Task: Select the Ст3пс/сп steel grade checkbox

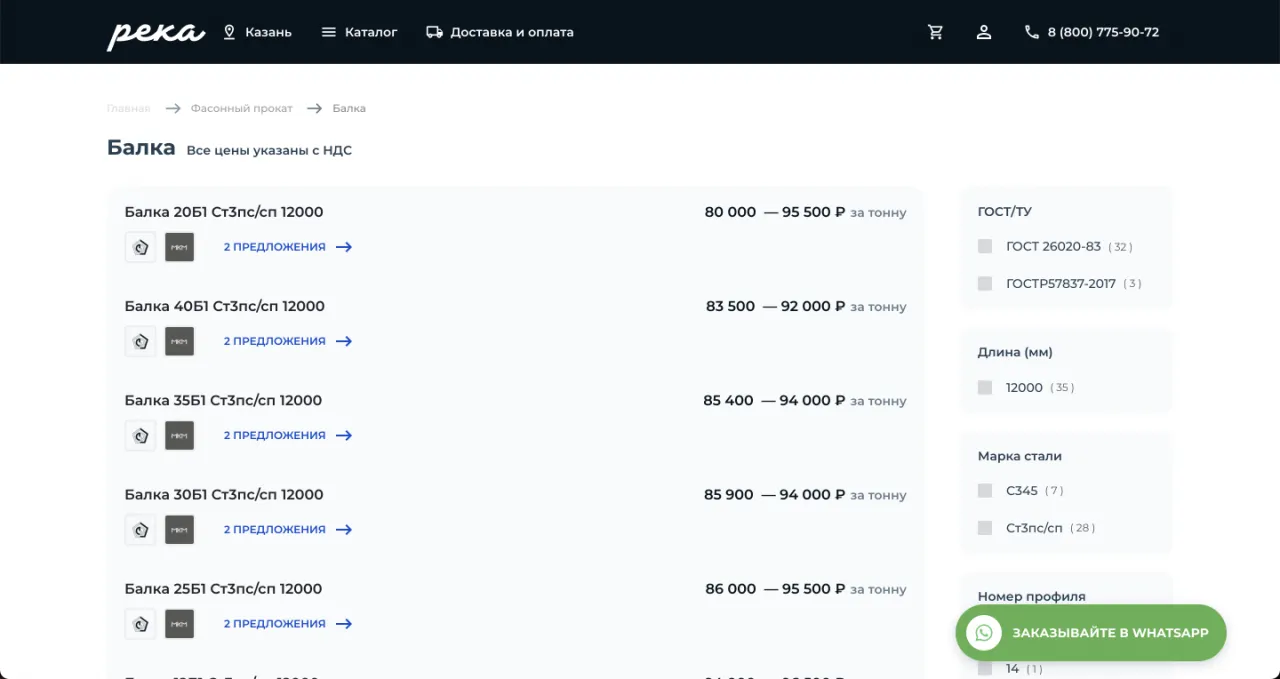Action: (985, 527)
